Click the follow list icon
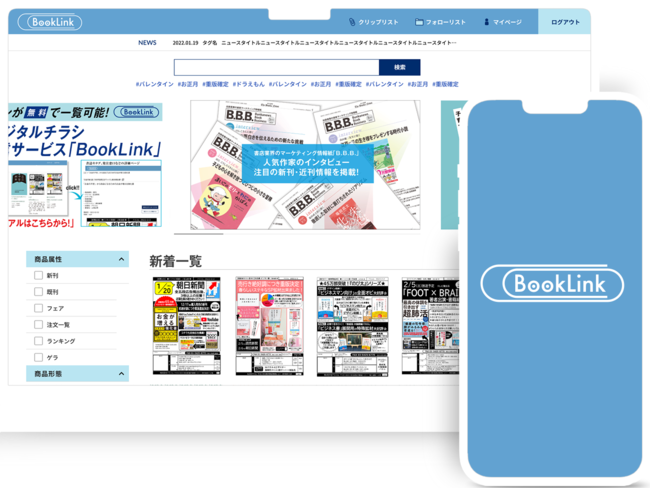The height and width of the screenshot is (489, 650). click(420, 22)
